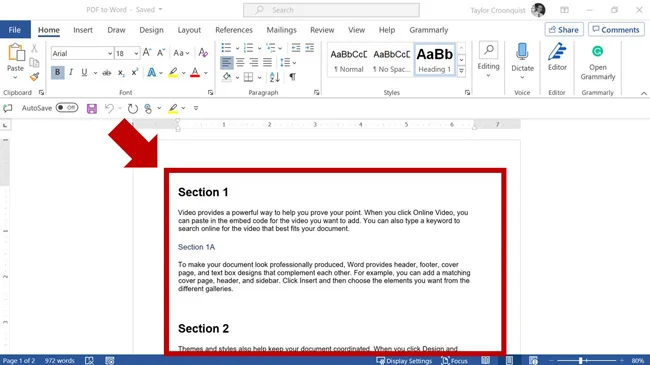Shrink font size icon

[161, 53]
